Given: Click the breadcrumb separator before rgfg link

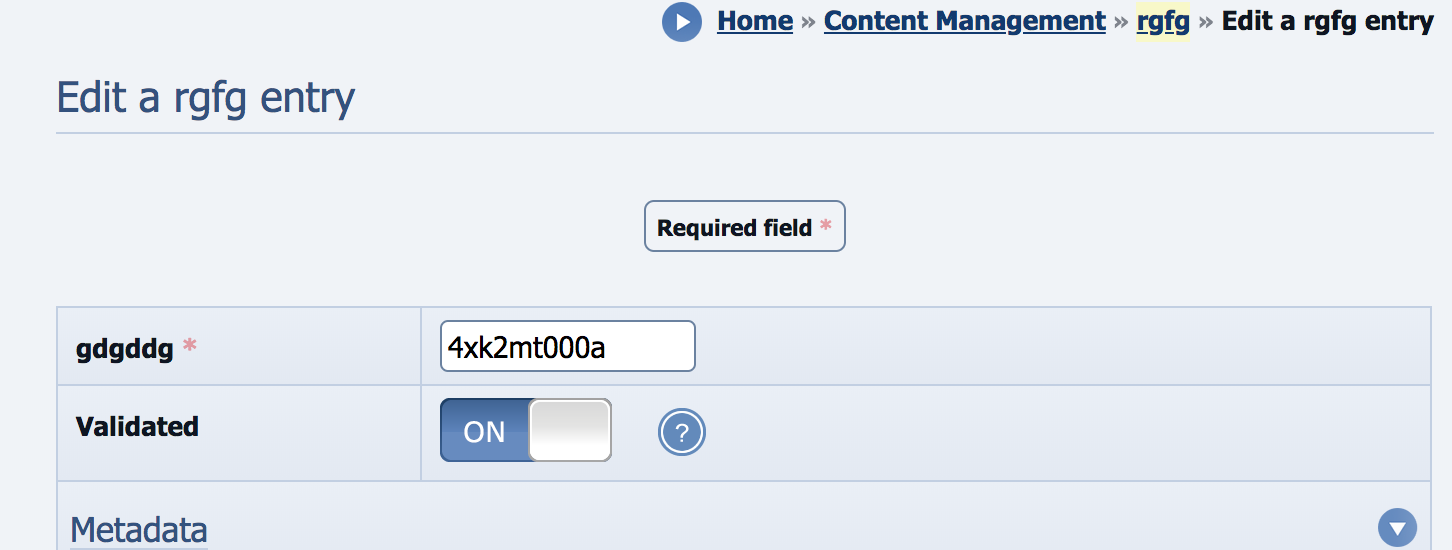Looking at the screenshot, I should pyautogui.click(x=1121, y=22).
